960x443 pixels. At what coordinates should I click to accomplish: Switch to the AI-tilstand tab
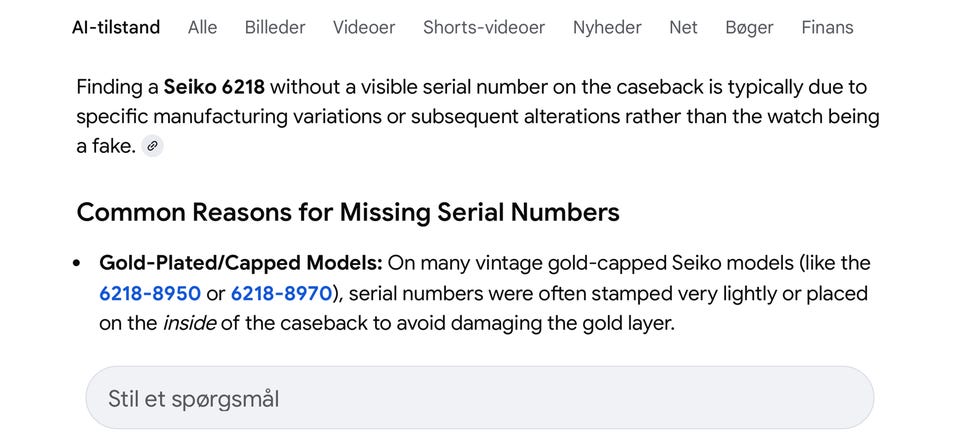click(x=116, y=27)
